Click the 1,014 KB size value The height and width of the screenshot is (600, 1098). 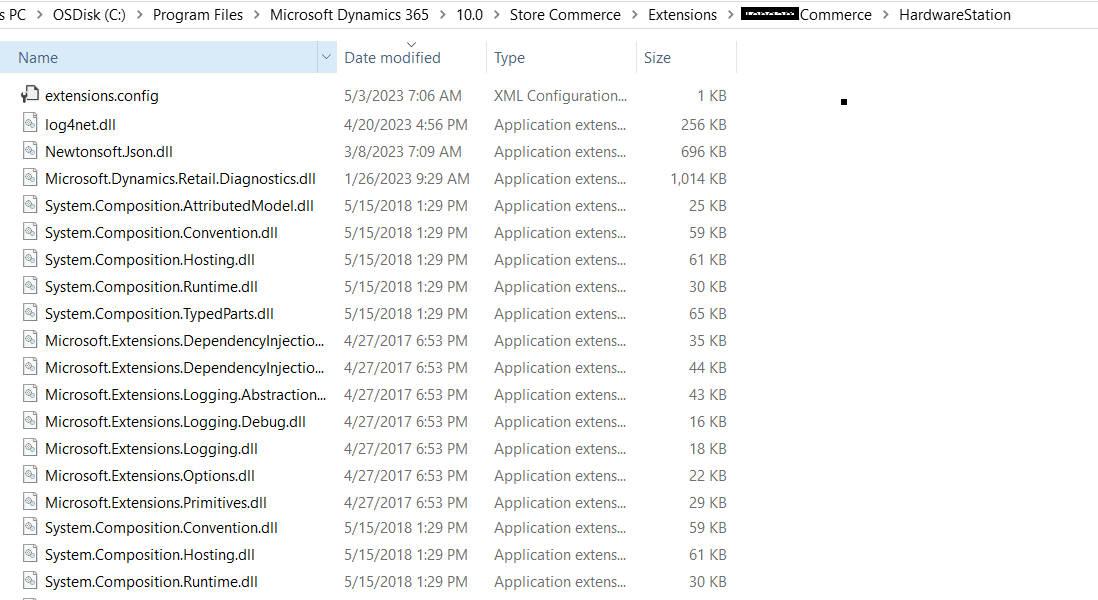click(698, 179)
